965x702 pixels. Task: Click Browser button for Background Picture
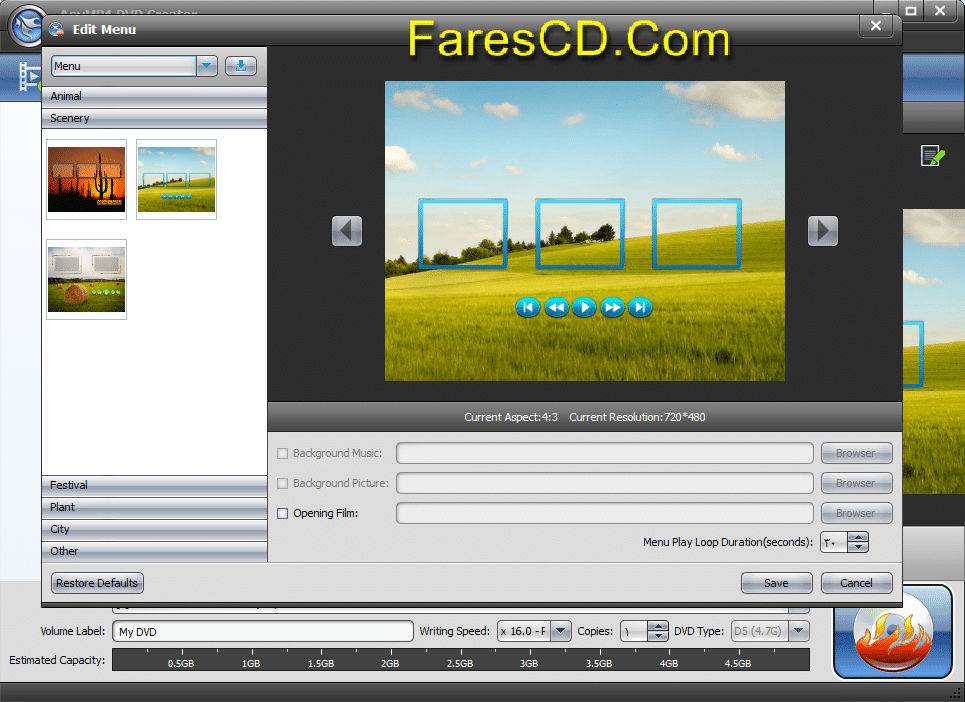pos(857,483)
